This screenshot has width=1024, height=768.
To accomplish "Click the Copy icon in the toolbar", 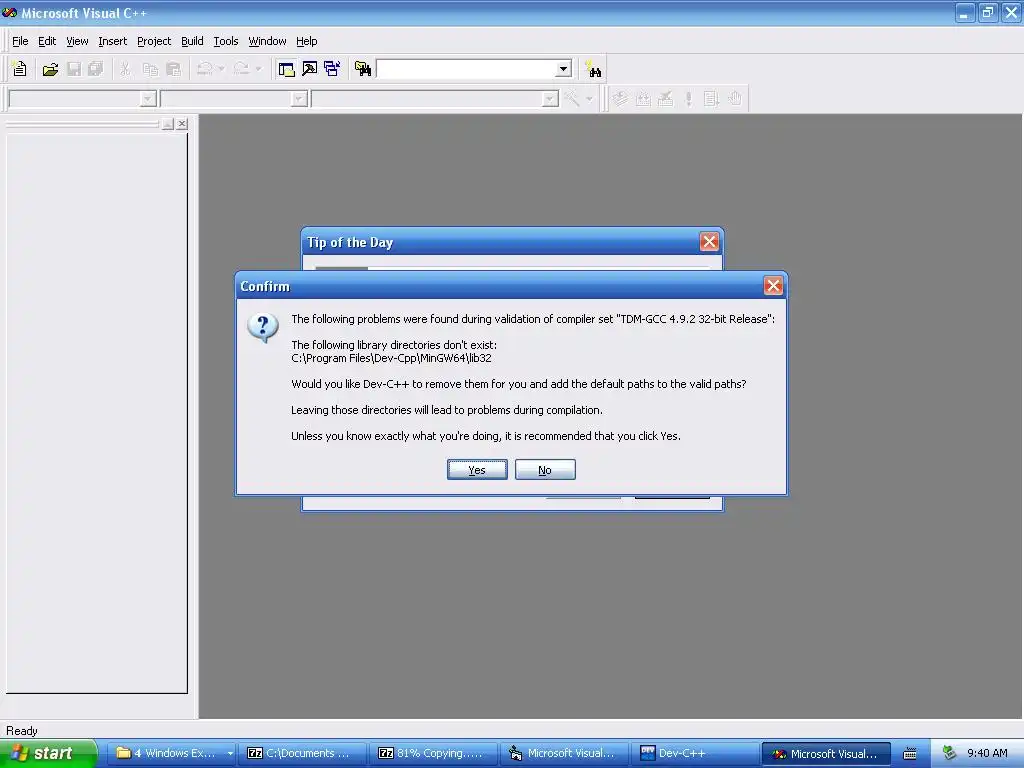I will coord(150,69).
